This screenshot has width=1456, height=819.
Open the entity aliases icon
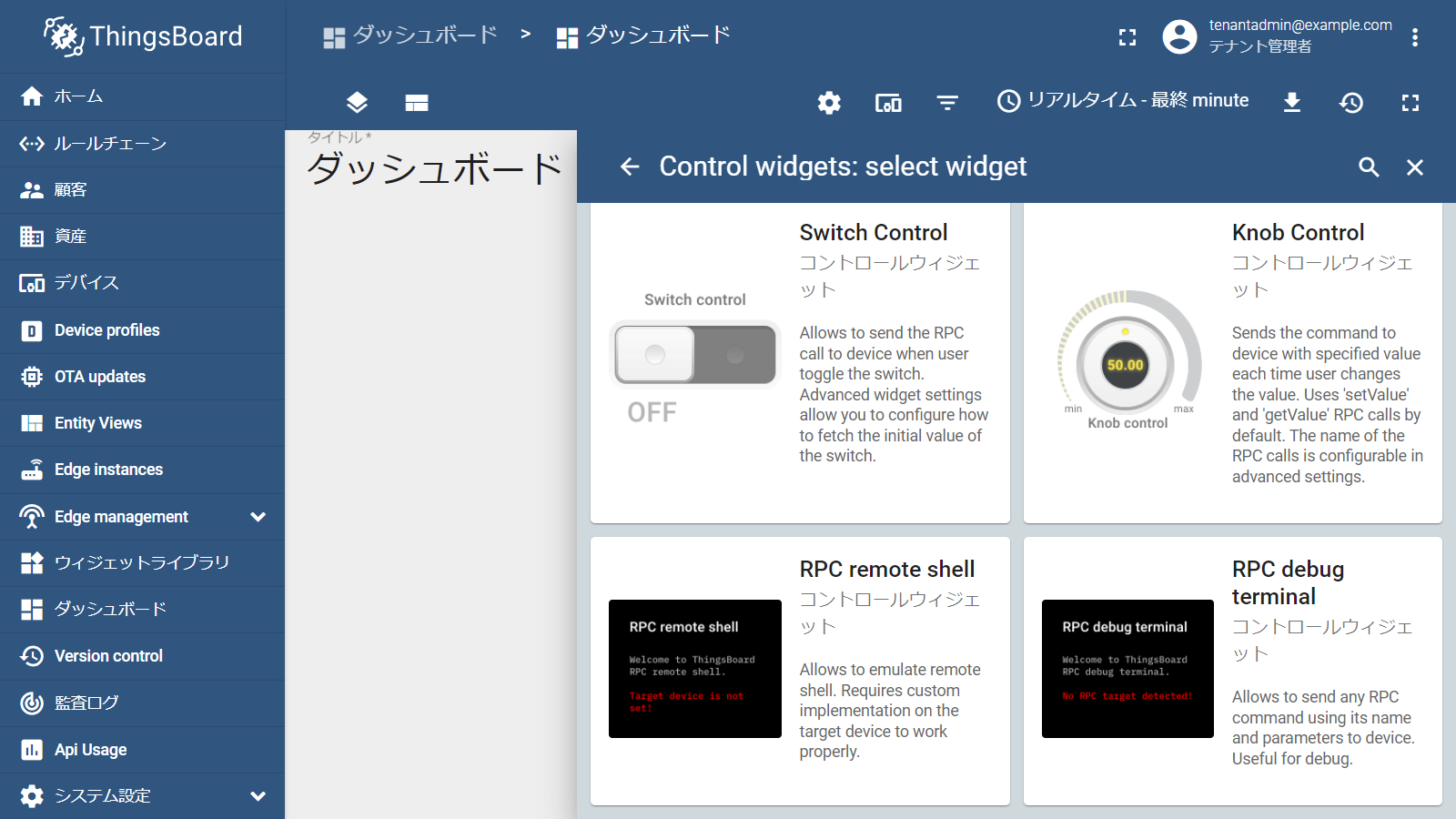click(x=888, y=103)
